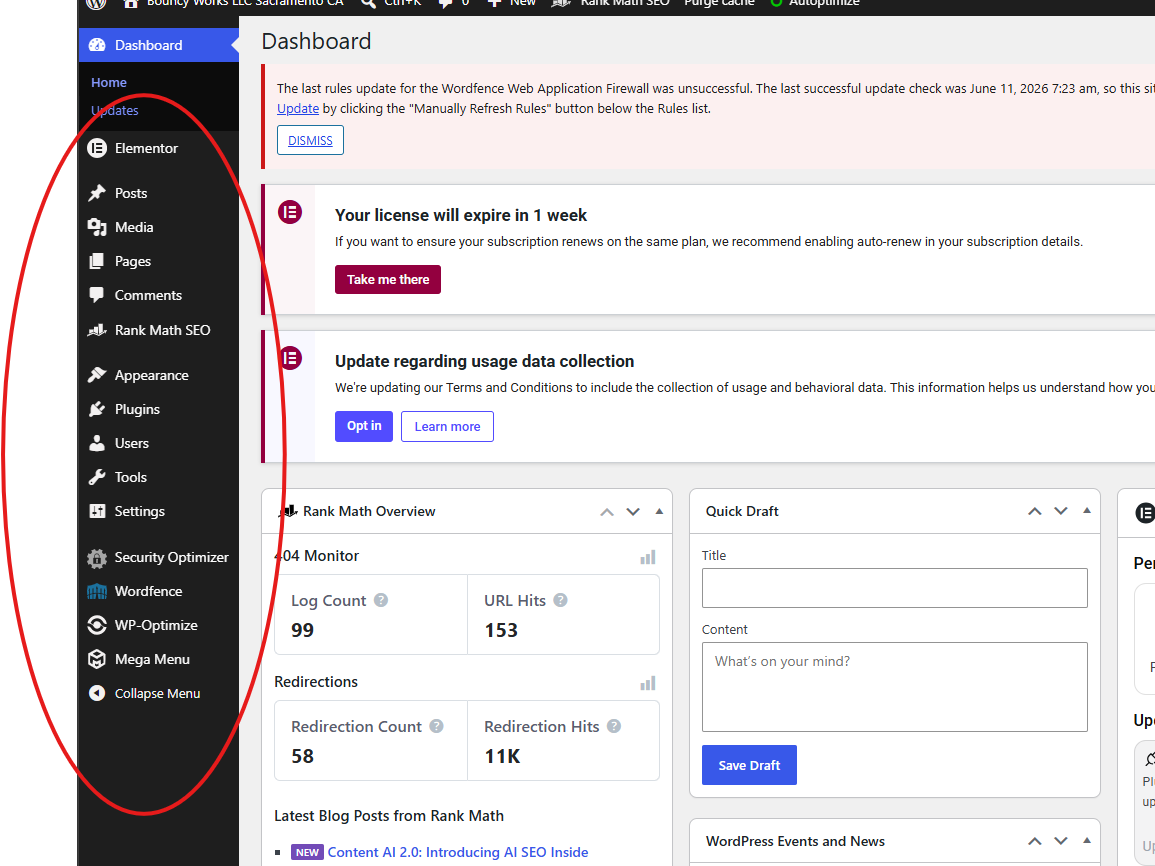This screenshot has width=1155, height=866.
Task: Click the Pages icon in sidebar
Action: 96,261
